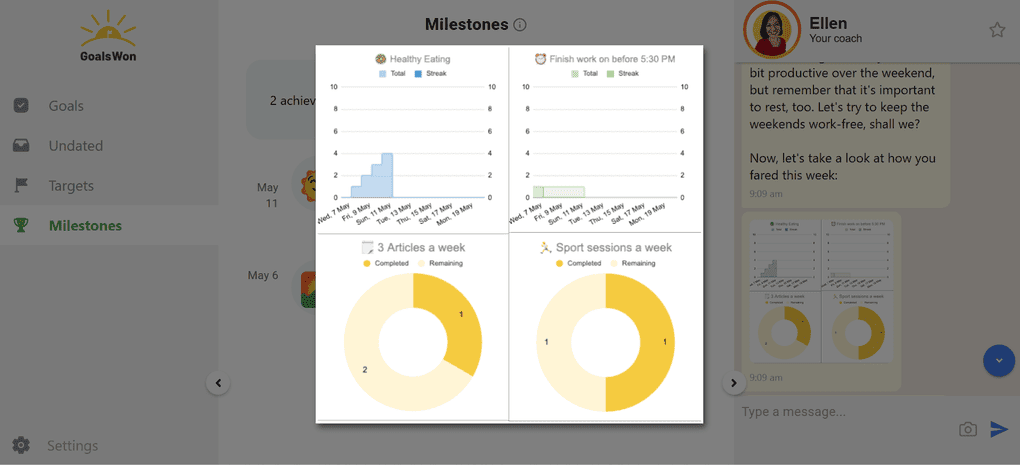Screen dimensions: 1020x465
Task: Click the Type a message input field
Action: (840, 412)
